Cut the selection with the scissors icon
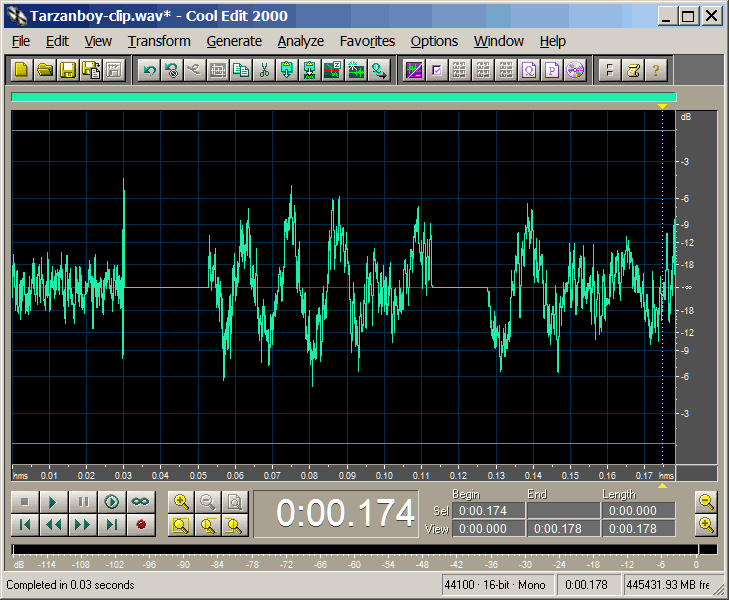The height and width of the screenshot is (600, 729). point(264,70)
